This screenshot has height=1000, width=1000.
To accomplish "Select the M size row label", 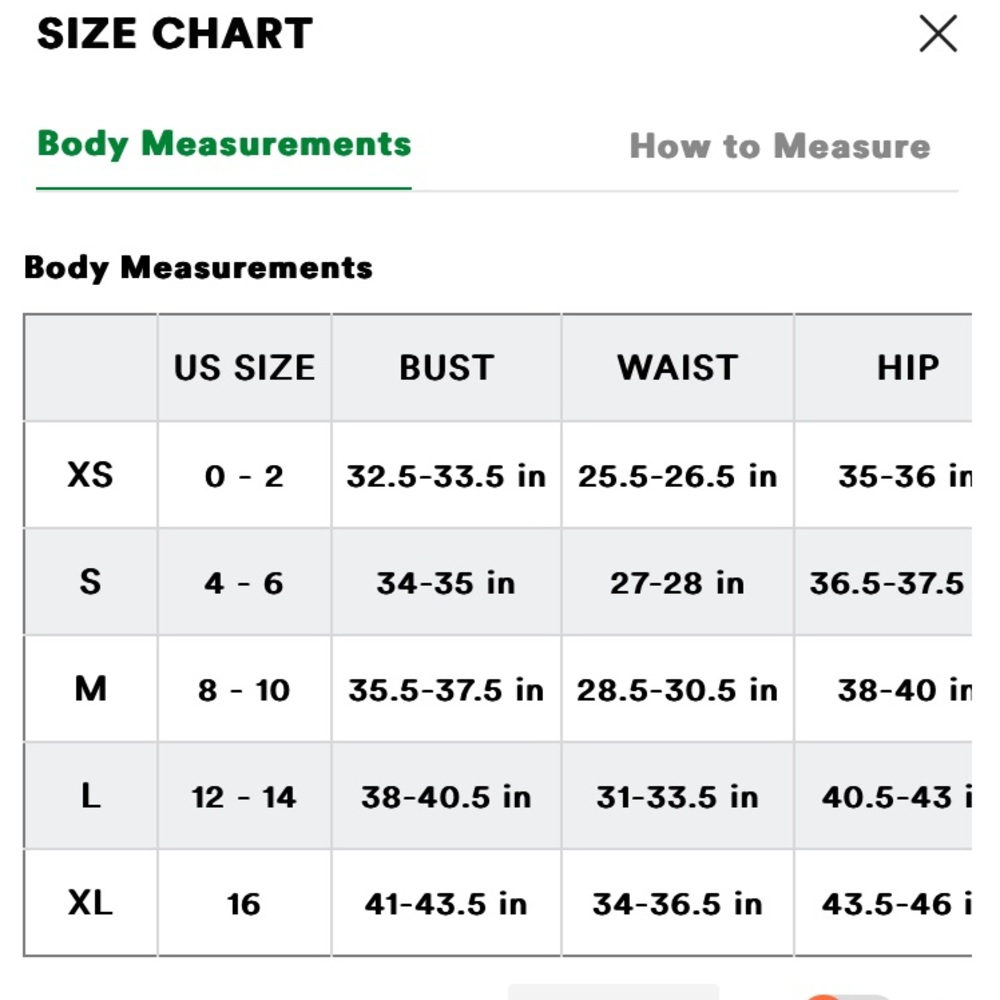I will click(x=91, y=689).
